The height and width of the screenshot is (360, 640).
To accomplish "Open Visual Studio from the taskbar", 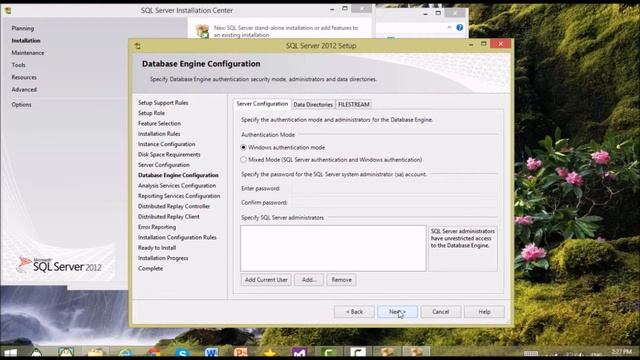I will 299,353.
